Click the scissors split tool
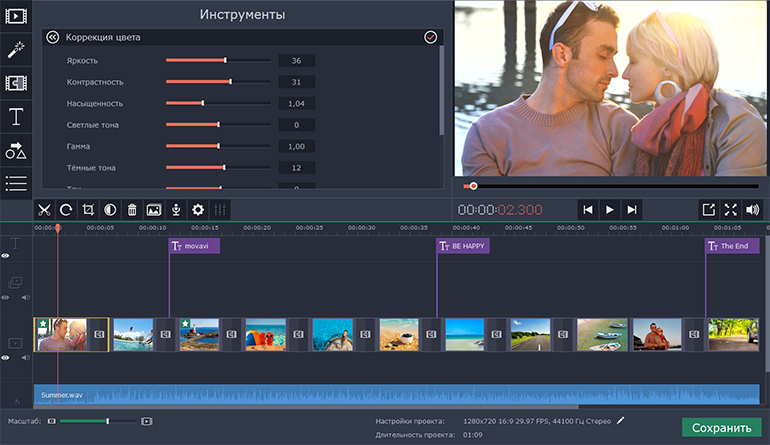This screenshot has width=770, height=445. (44, 210)
